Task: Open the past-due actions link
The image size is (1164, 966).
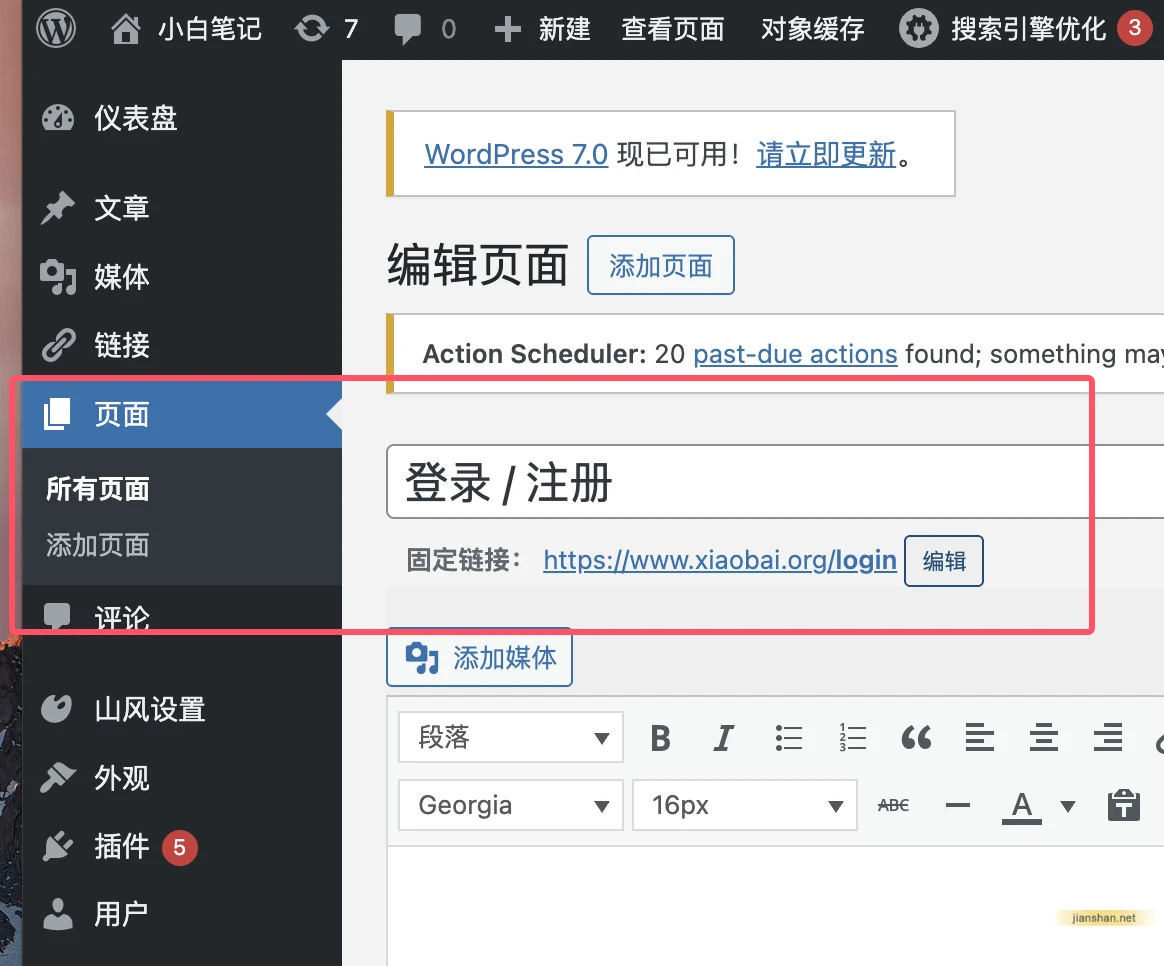Action: [x=795, y=354]
